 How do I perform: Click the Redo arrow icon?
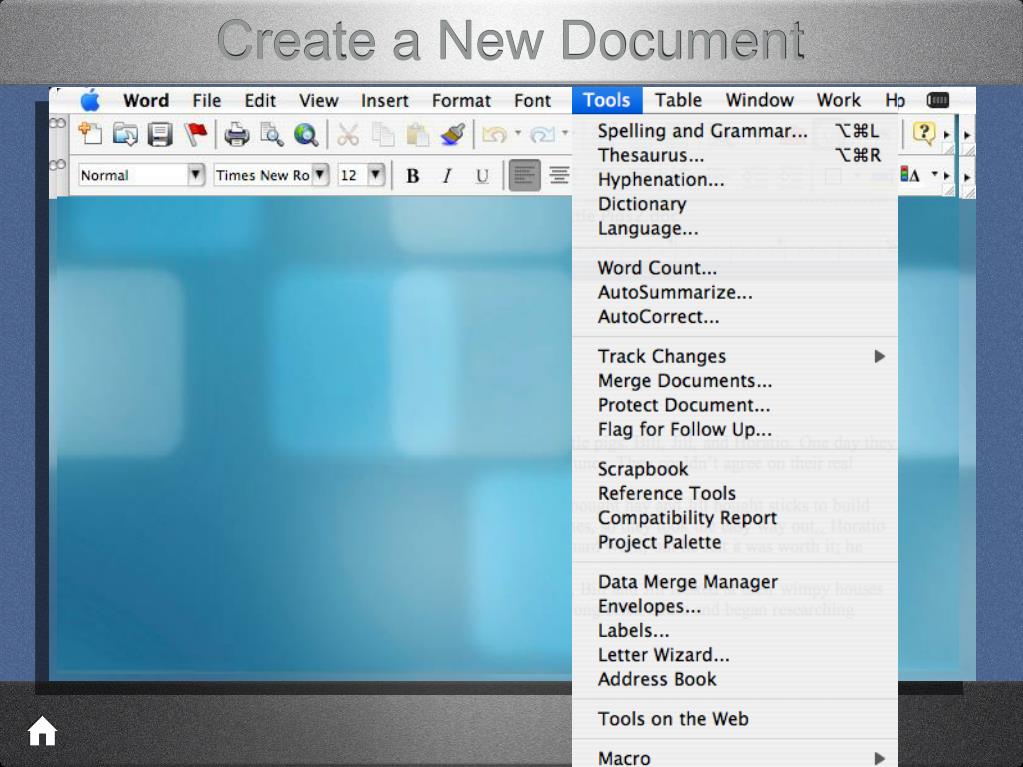pyautogui.click(x=542, y=134)
